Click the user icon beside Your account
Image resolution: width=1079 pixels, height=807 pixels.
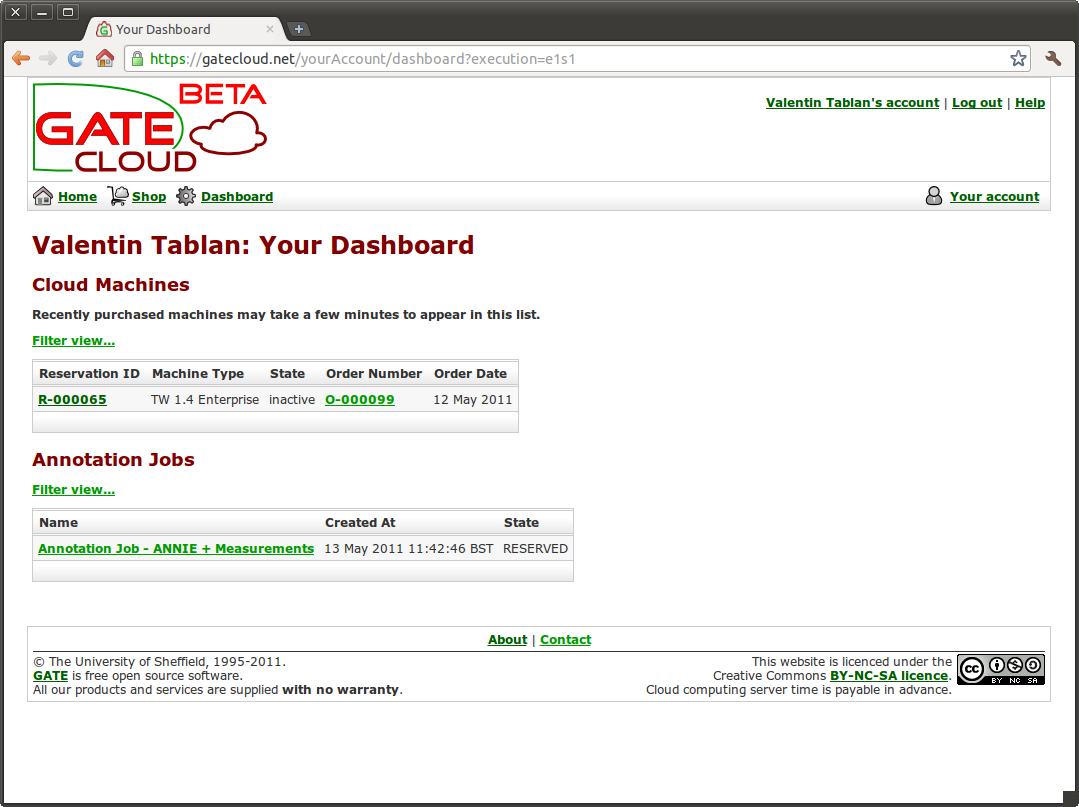tap(934, 196)
